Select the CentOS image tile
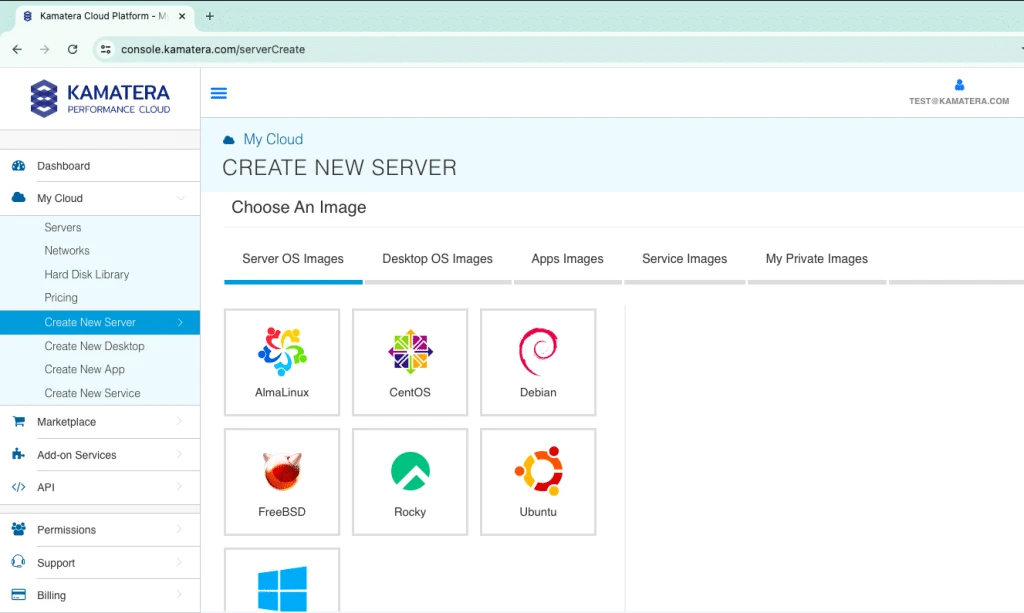This screenshot has width=1024, height=613. (x=410, y=362)
